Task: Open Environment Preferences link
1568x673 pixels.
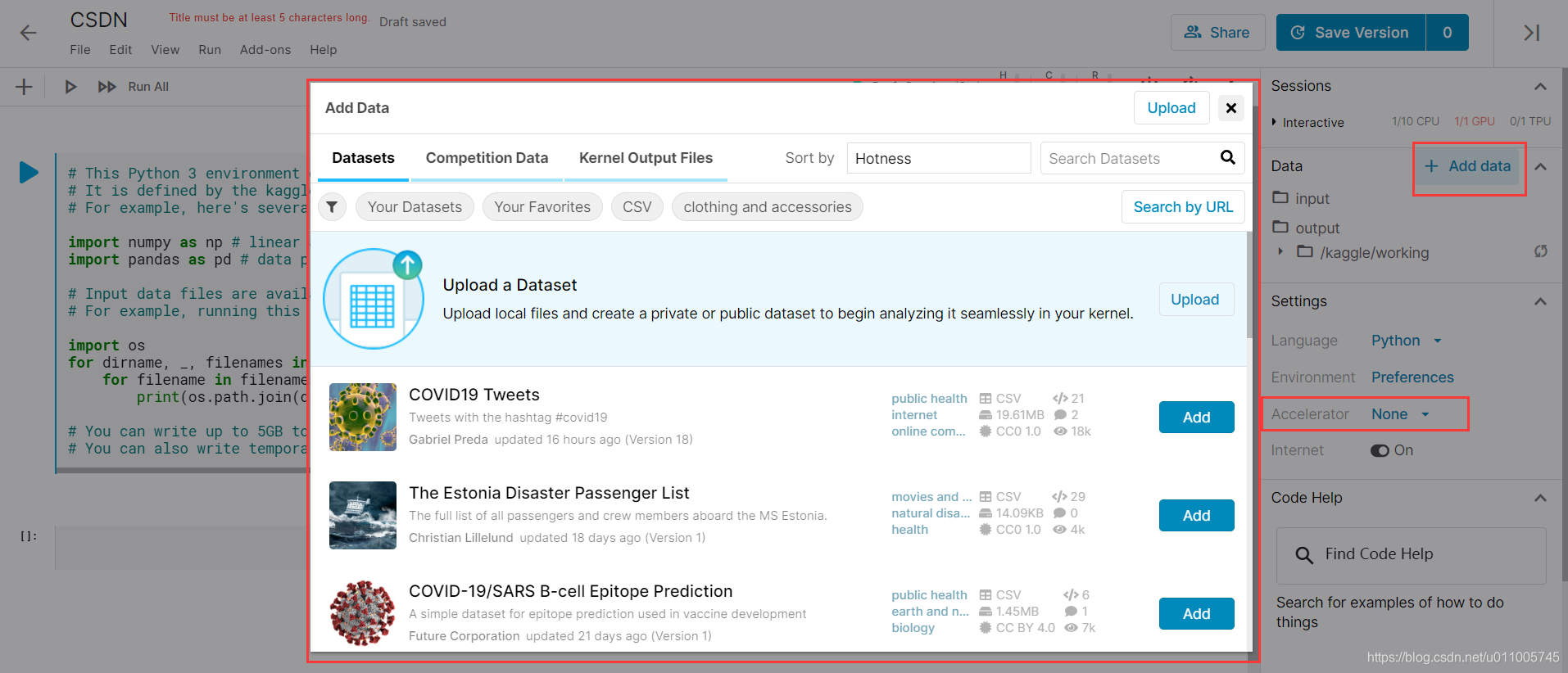Action: (x=1412, y=377)
